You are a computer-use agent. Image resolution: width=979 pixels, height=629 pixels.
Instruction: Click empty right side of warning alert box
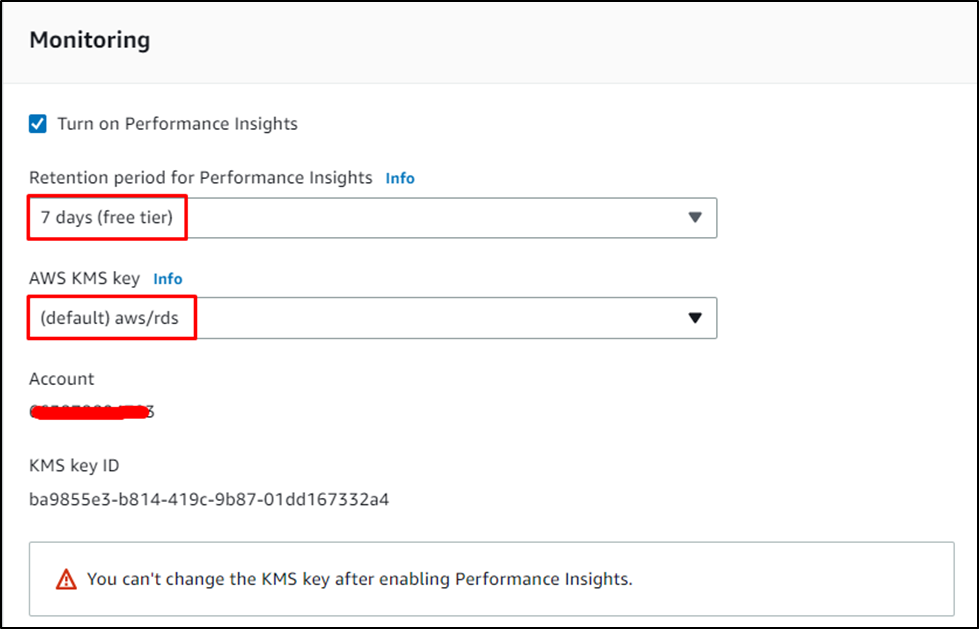click(793, 579)
